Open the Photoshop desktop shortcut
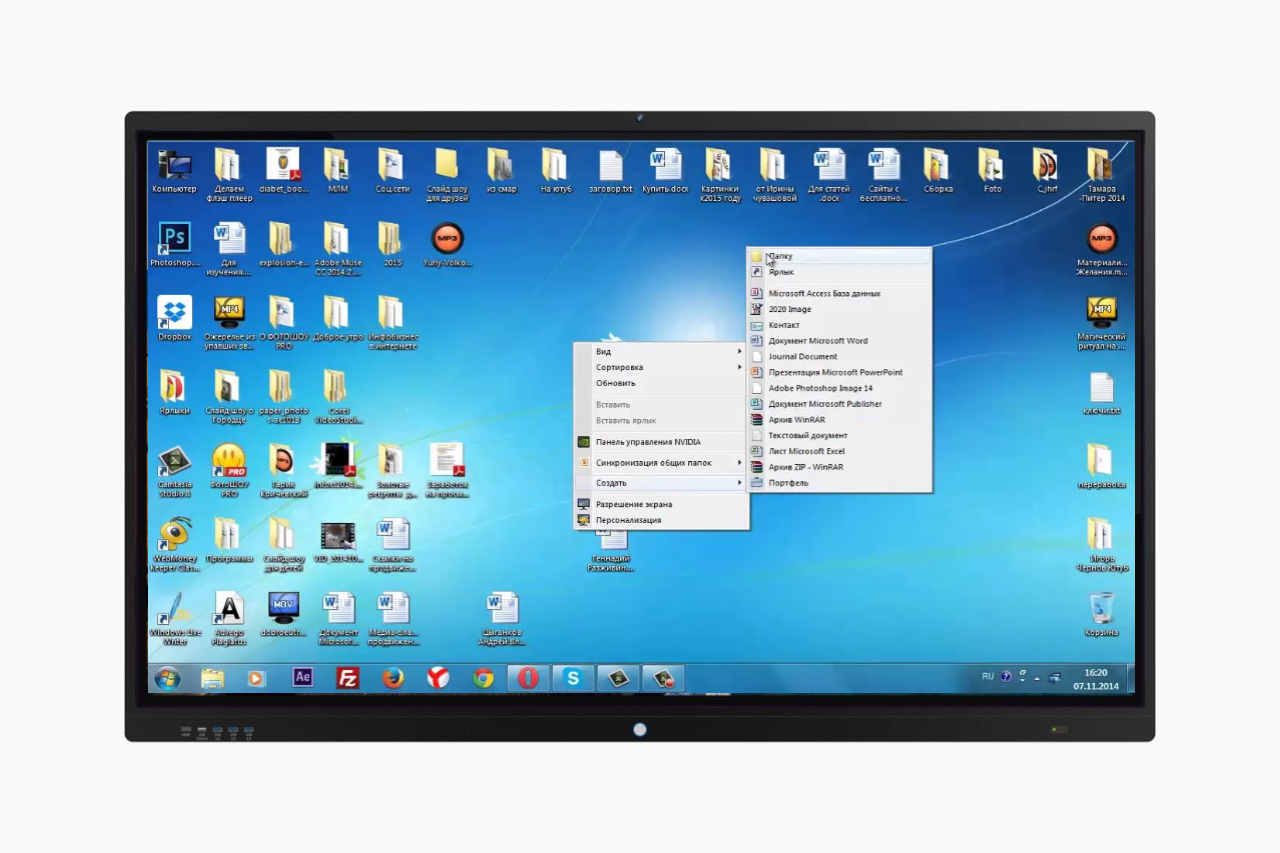This screenshot has width=1280, height=853. [x=174, y=245]
